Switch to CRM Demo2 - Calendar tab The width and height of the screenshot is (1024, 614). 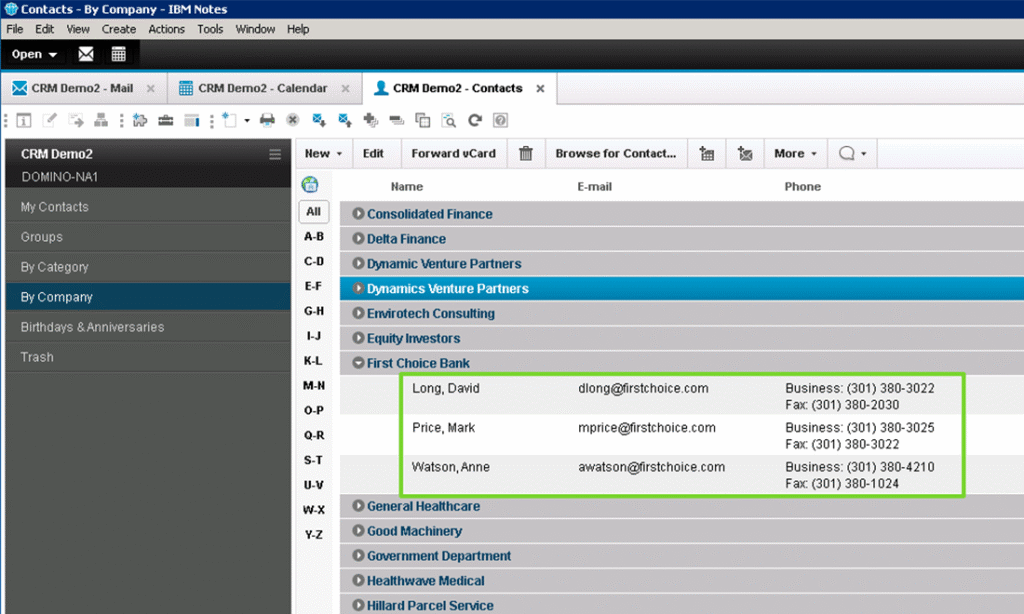(263, 88)
